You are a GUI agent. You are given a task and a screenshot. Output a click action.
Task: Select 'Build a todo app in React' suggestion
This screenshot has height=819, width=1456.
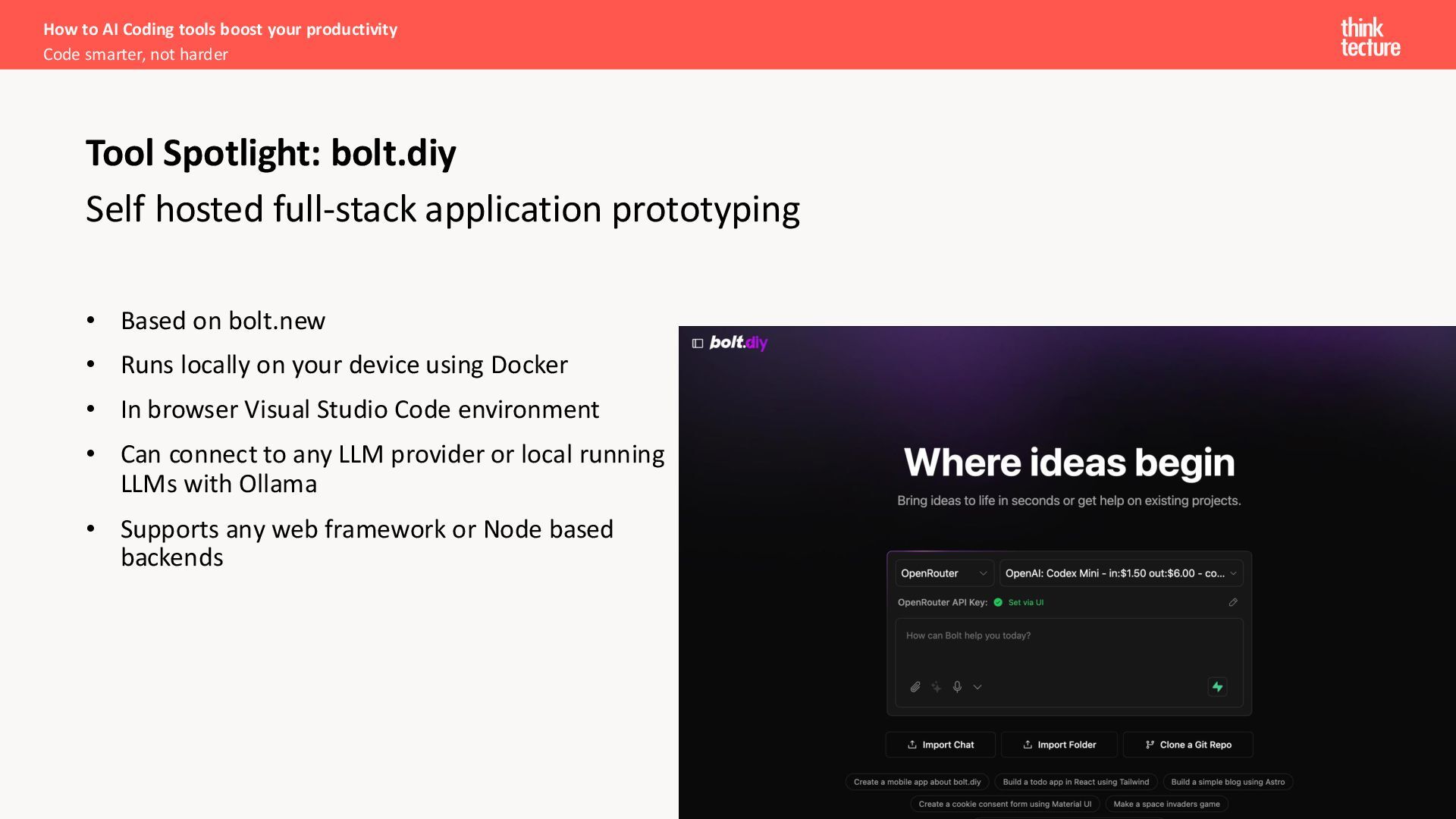[x=1075, y=782]
